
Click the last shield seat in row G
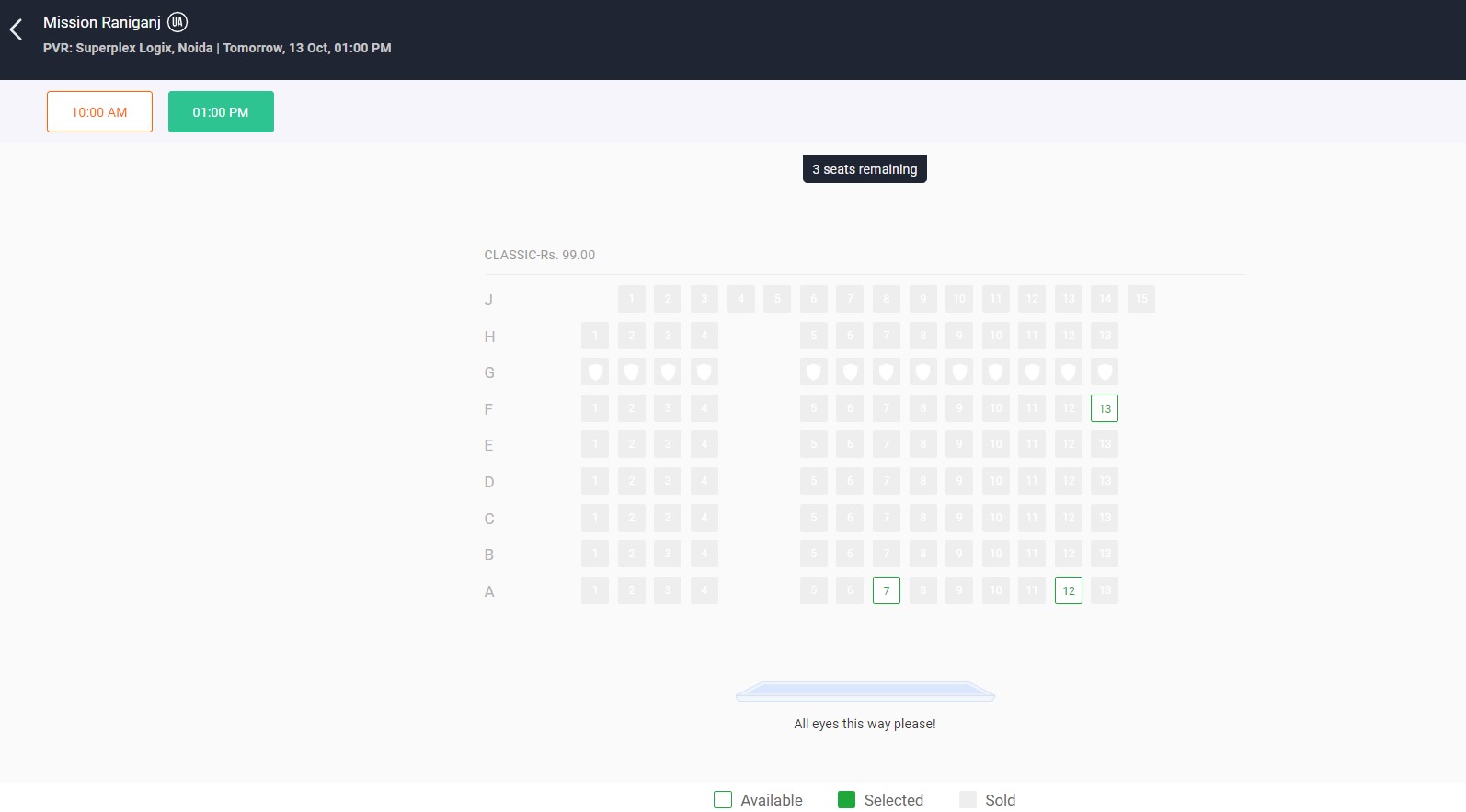[x=1104, y=372]
